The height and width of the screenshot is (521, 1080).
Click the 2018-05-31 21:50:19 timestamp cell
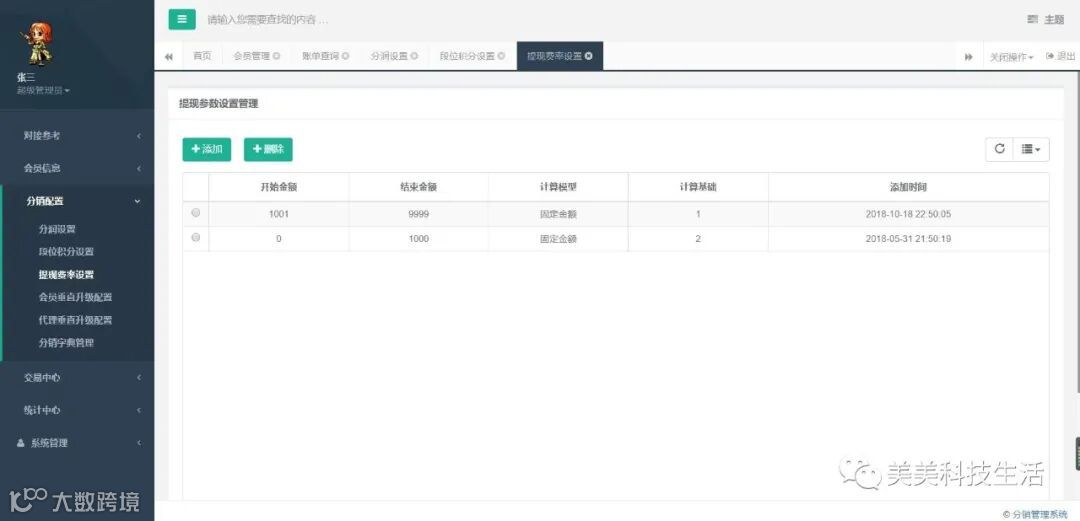point(908,239)
